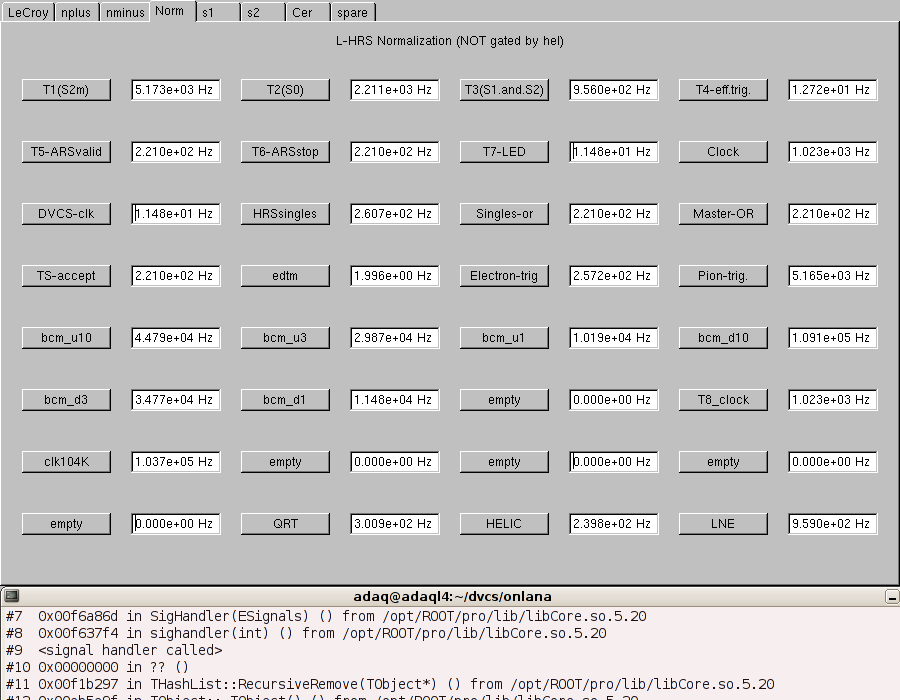The height and width of the screenshot is (700, 900).
Task: Click the T3 rate field 9.560e+02 Hz
Action: pyautogui.click(x=614, y=90)
